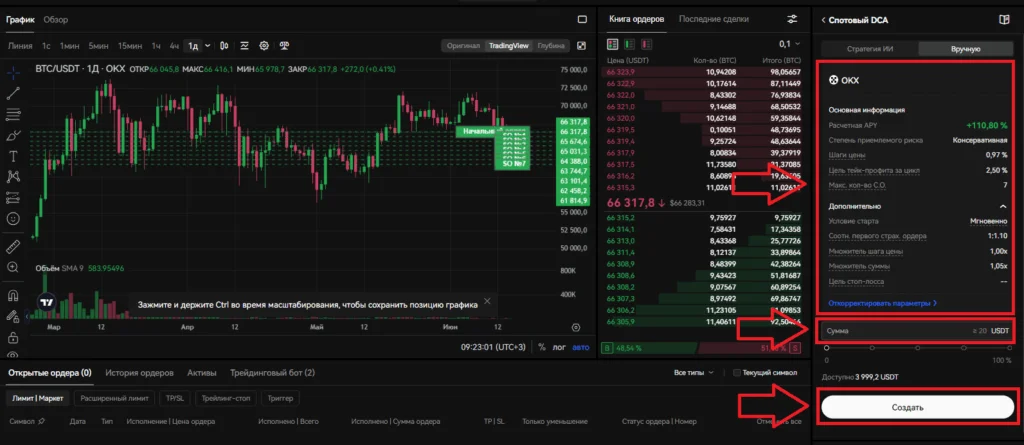This screenshot has height=445, width=1024.
Task: Close the Ctrl zoom hint banner
Action: tap(487, 303)
